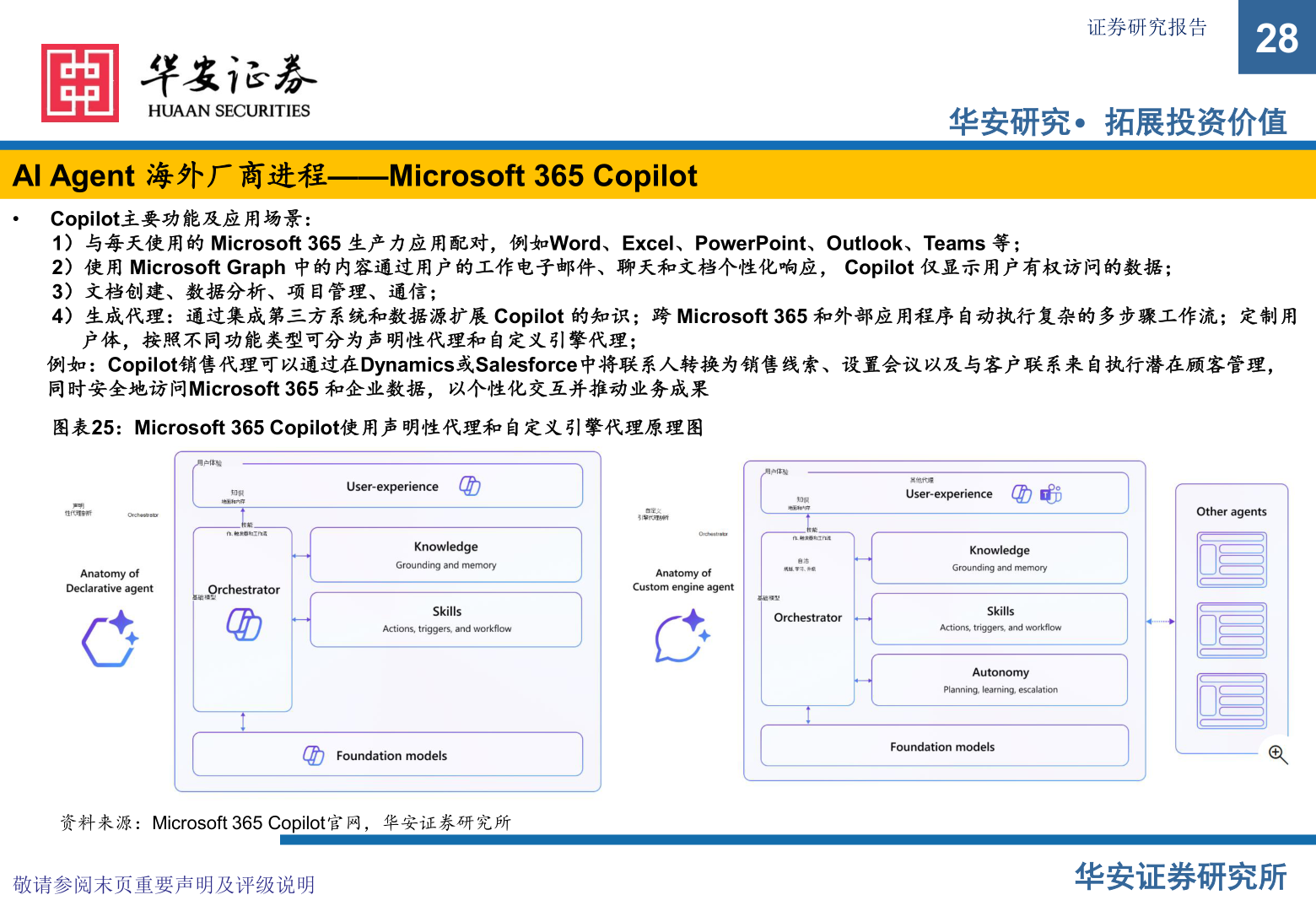Click the dotted arrow linking Skills to Other agents
1316x911 pixels.
(1160, 622)
